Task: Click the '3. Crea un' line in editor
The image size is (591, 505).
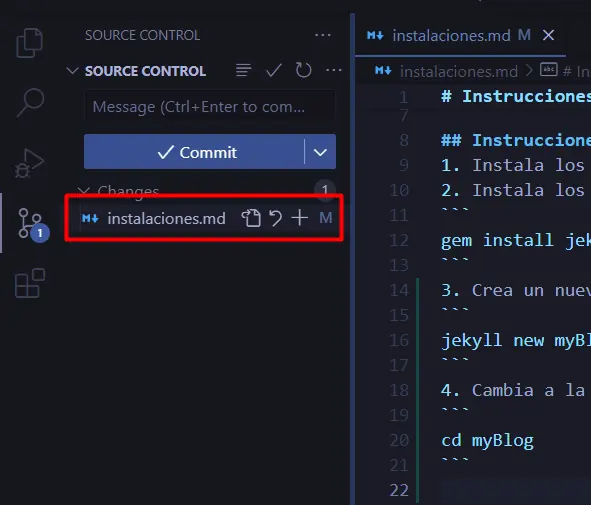Action: coord(516,291)
